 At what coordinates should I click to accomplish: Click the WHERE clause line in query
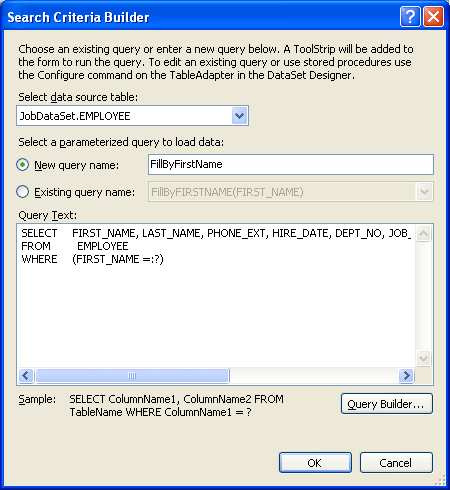[92, 259]
